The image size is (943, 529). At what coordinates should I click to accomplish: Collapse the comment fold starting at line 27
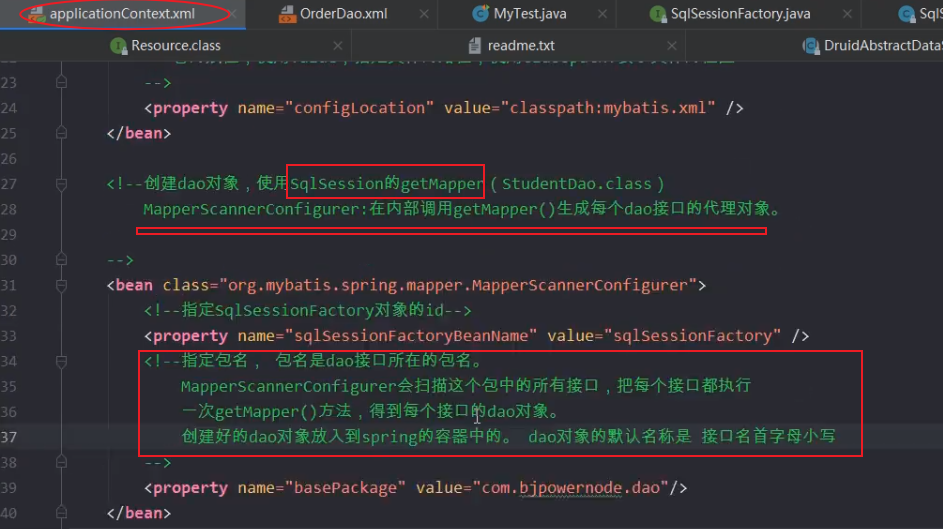61,183
